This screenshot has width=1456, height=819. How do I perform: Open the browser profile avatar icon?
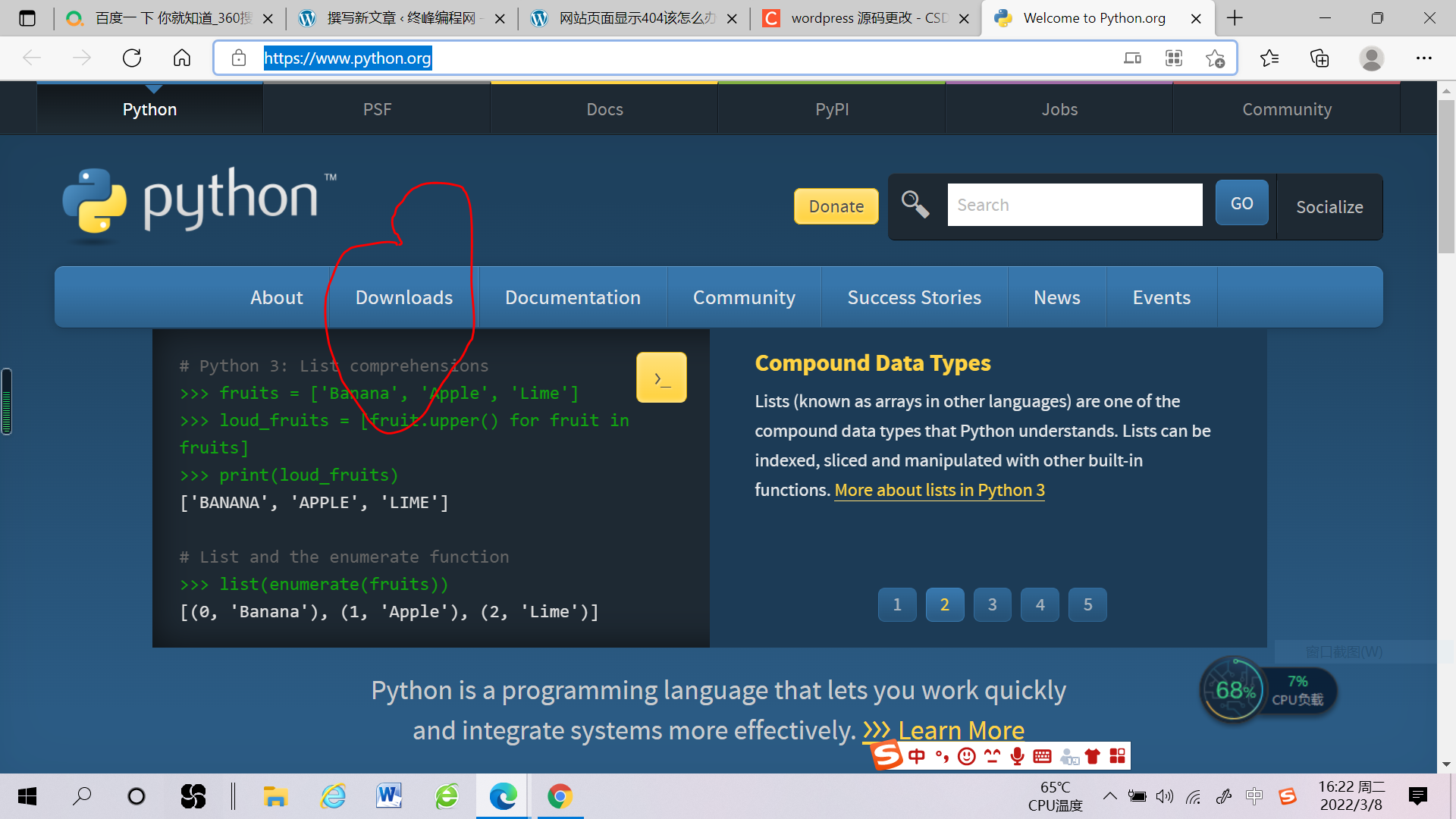click(1371, 58)
